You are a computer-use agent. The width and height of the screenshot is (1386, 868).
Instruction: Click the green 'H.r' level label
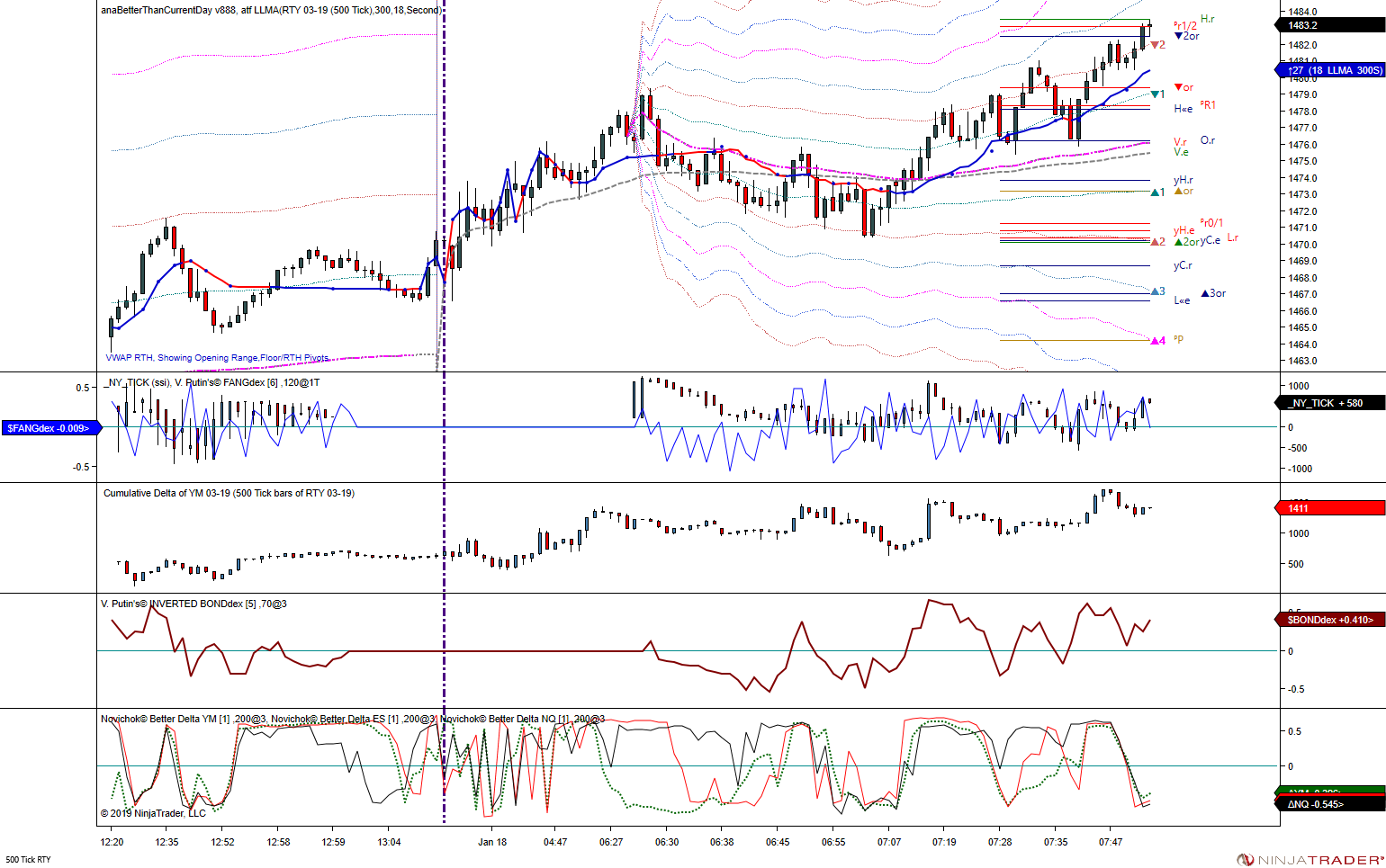click(x=1208, y=19)
